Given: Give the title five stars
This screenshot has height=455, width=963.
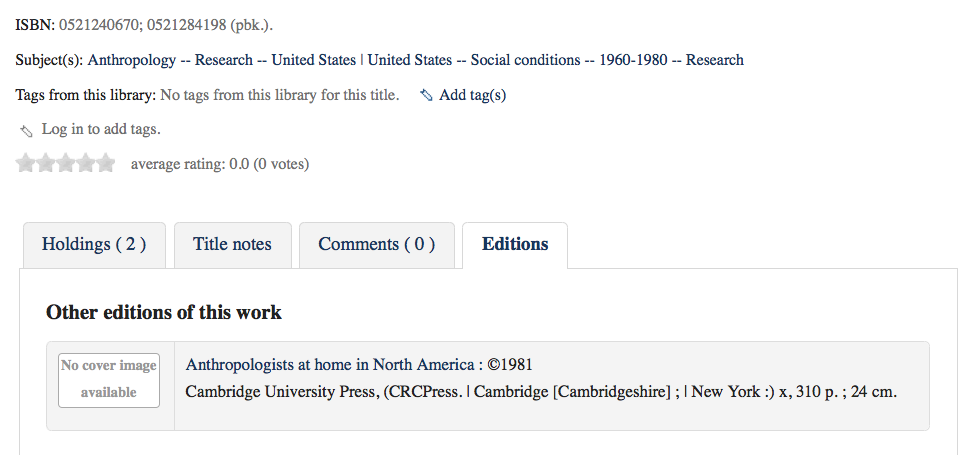Looking at the screenshot, I should [106, 164].
